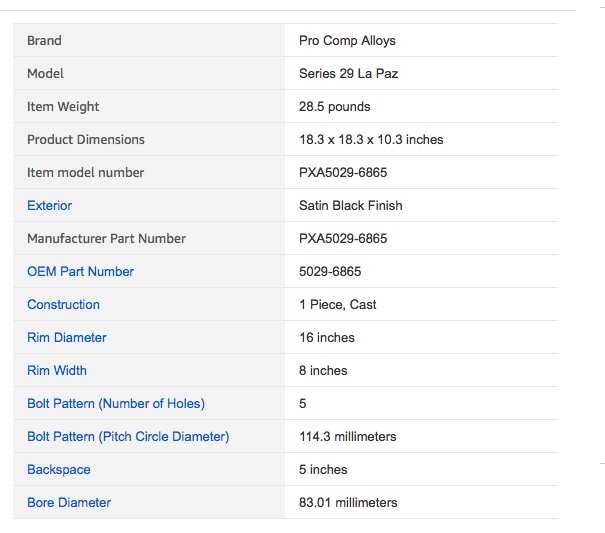Click the Bore Diameter link
This screenshot has height=533, width=605.
[x=68, y=502]
